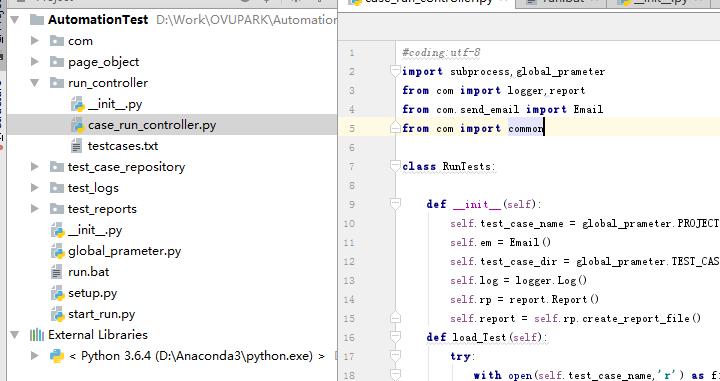The width and height of the screenshot is (720, 381).
Task: Toggle the import block fold at line 2
Action: (x=395, y=71)
